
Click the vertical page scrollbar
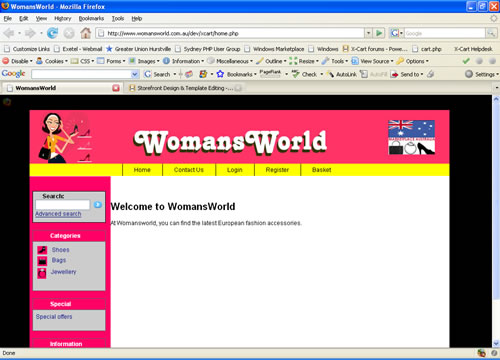(x=496, y=221)
